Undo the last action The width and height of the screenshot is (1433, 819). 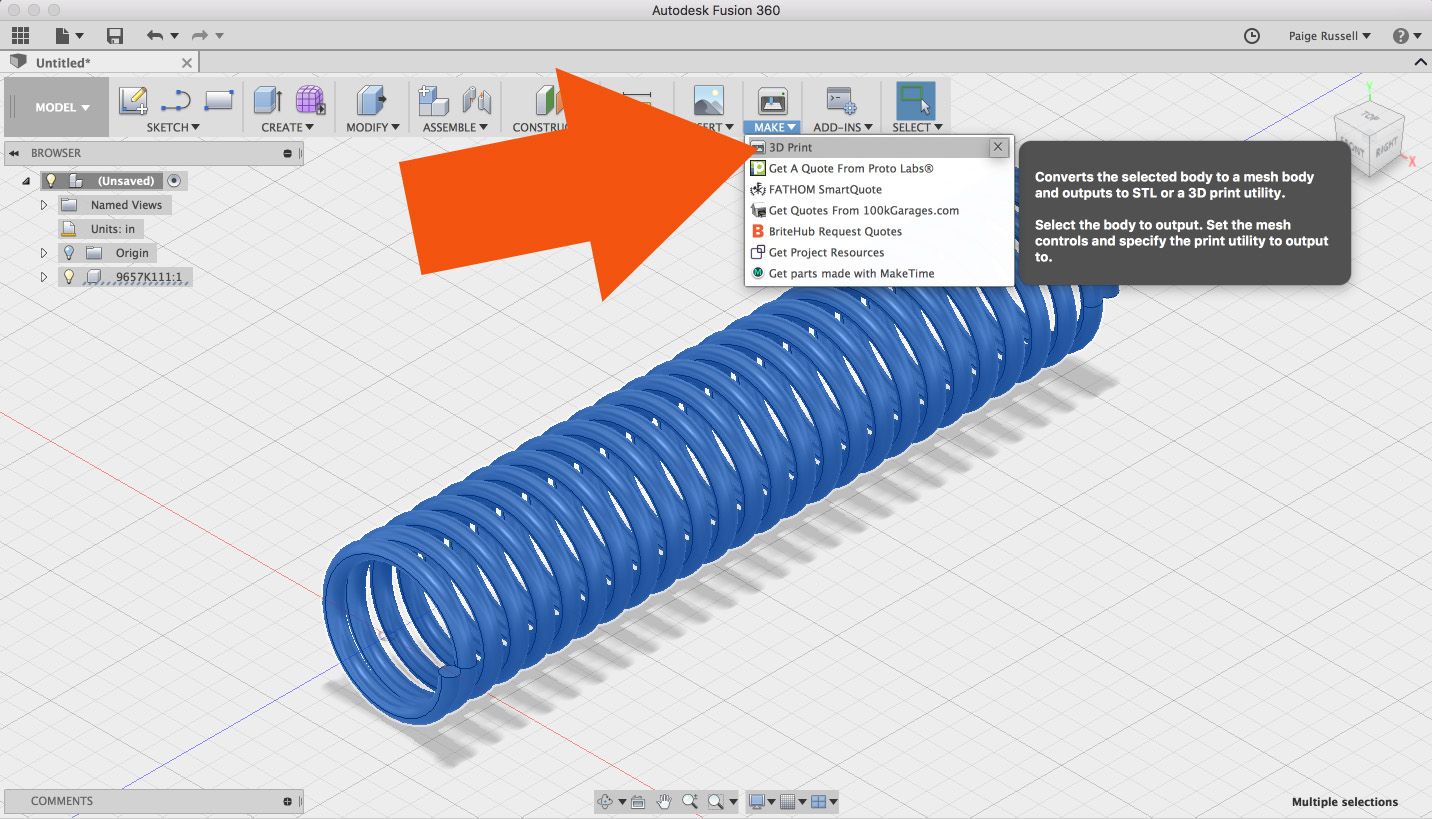coord(154,36)
